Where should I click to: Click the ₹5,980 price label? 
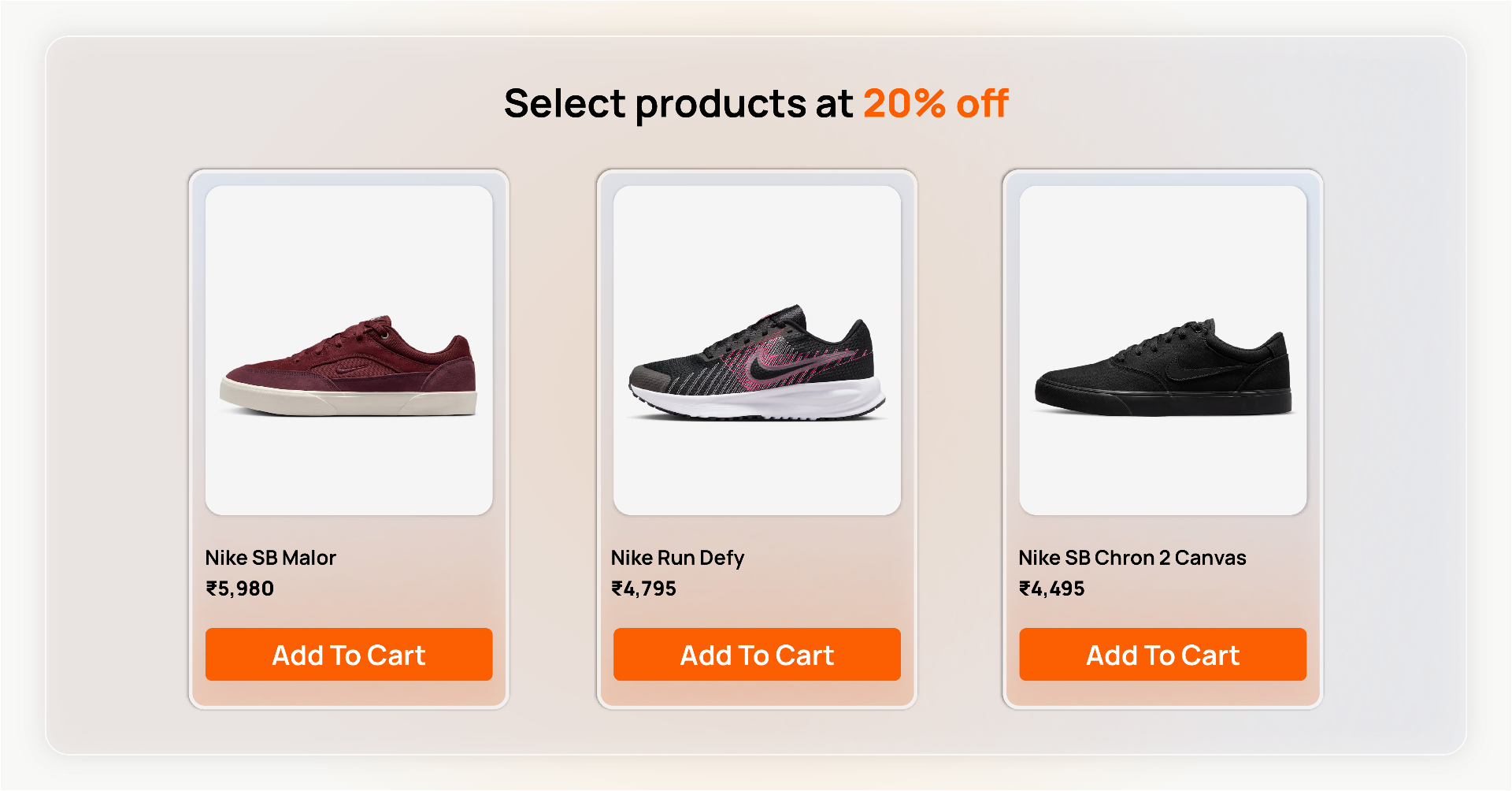[x=240, y=589]
